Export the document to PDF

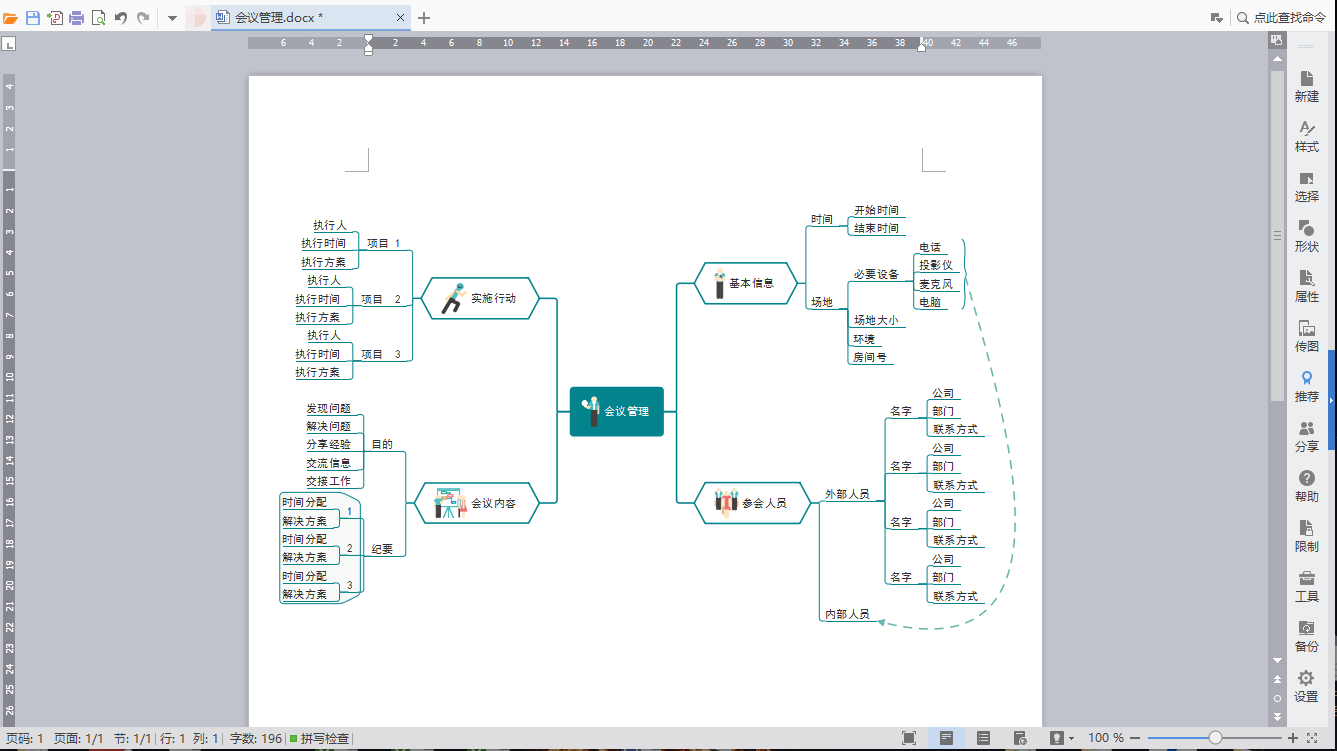pyautogui.click(x=54, y=17)
